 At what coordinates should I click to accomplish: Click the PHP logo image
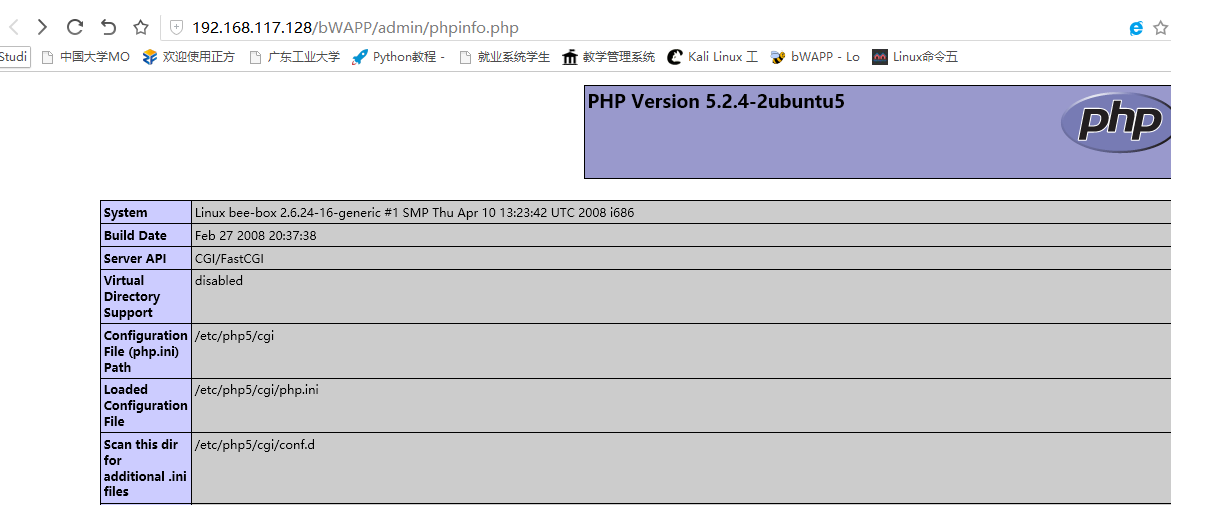1116,121
